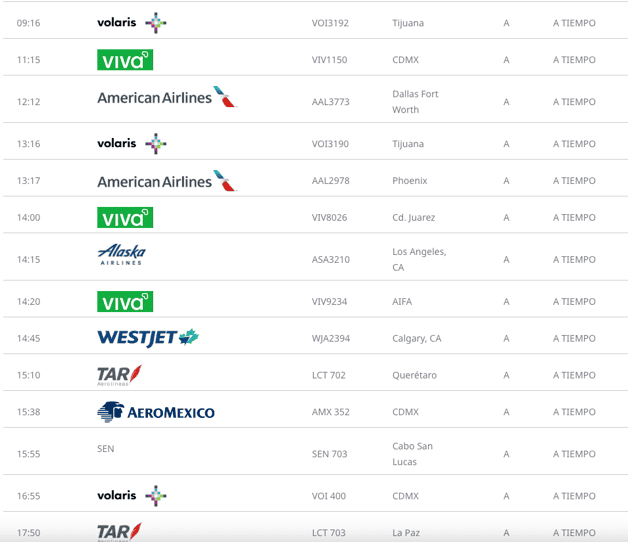Click the Alaska Airlines logo
Screen dimensions: 628x542
coord(121,254)
